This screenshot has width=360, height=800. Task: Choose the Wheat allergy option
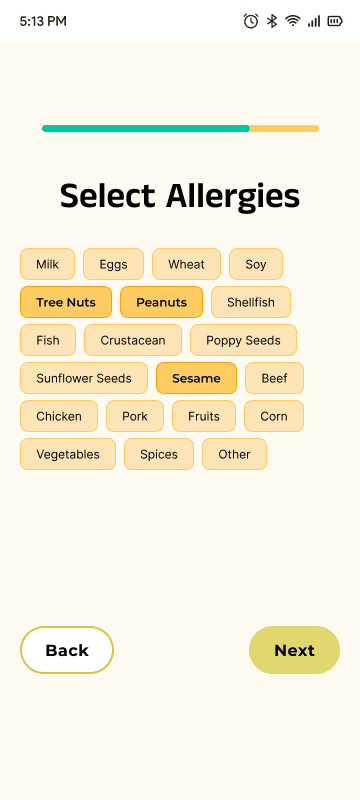pyautogui.click(x=186, y=264)
